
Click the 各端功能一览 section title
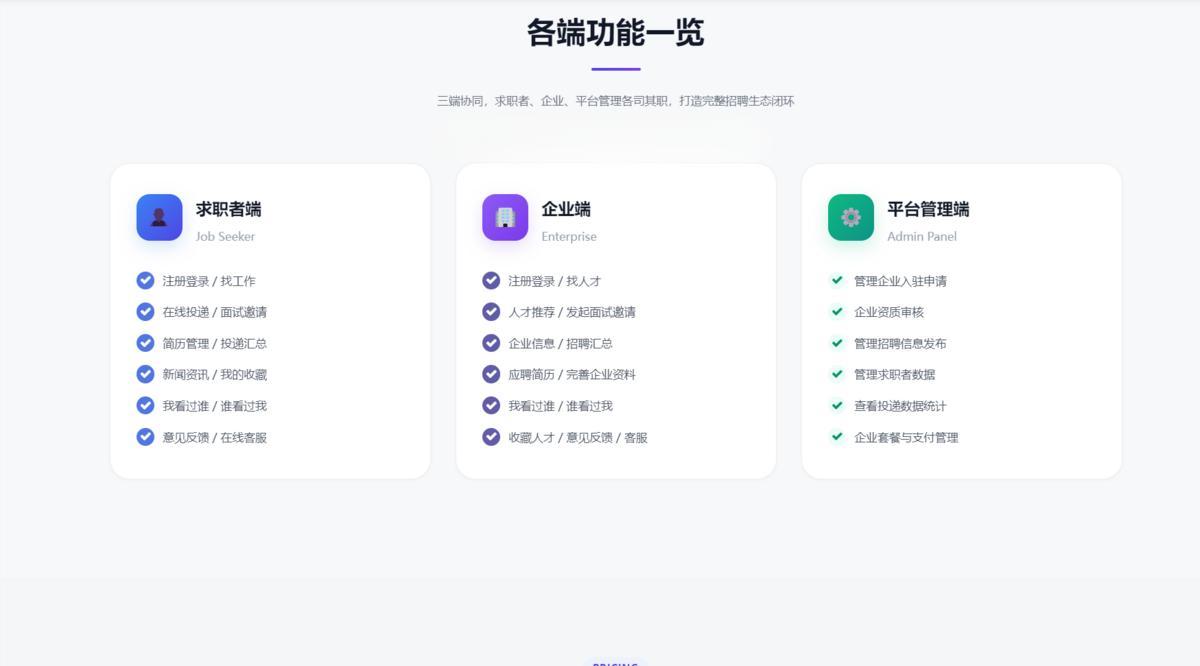(x=615, y=33)
